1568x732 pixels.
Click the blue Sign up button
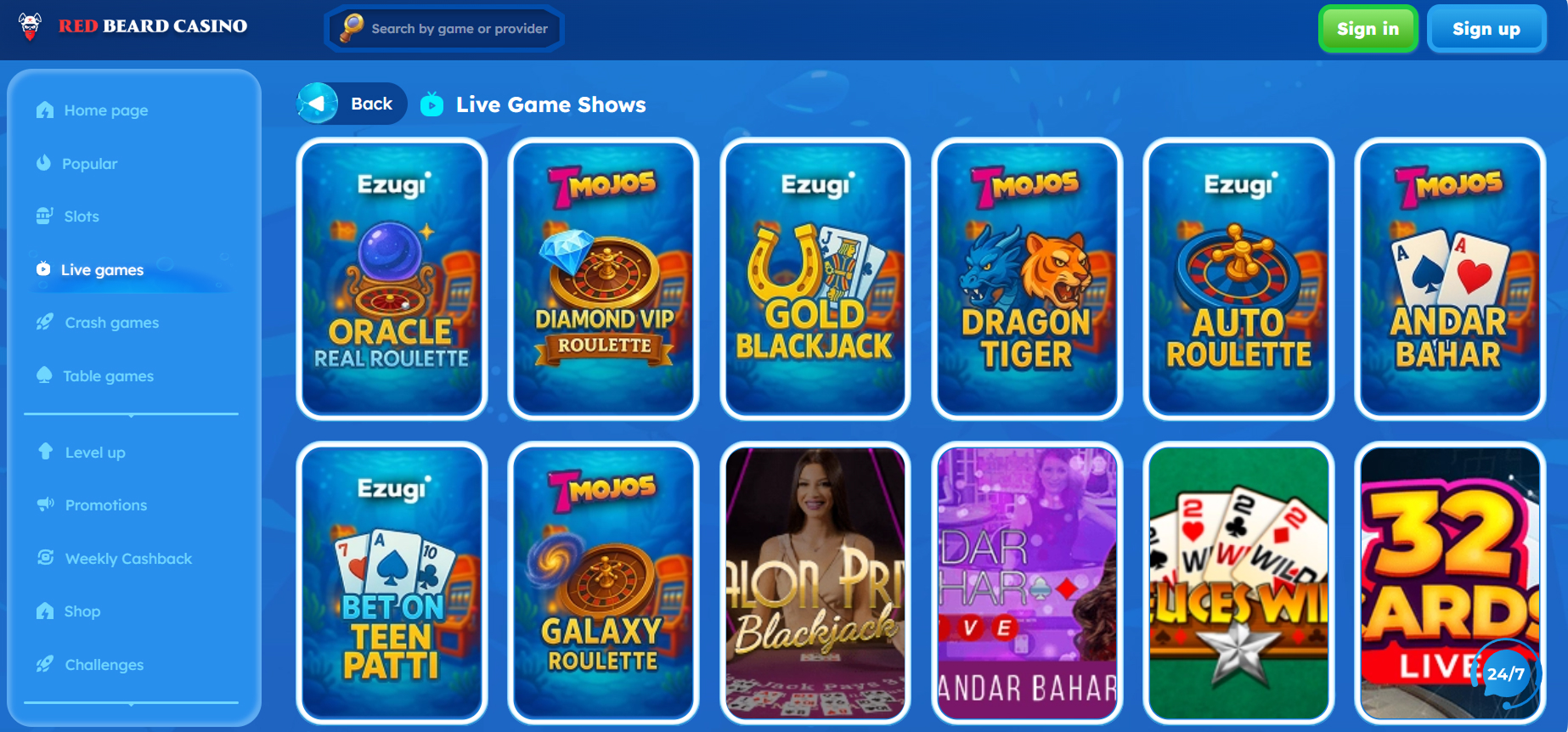click(1486, 29)
